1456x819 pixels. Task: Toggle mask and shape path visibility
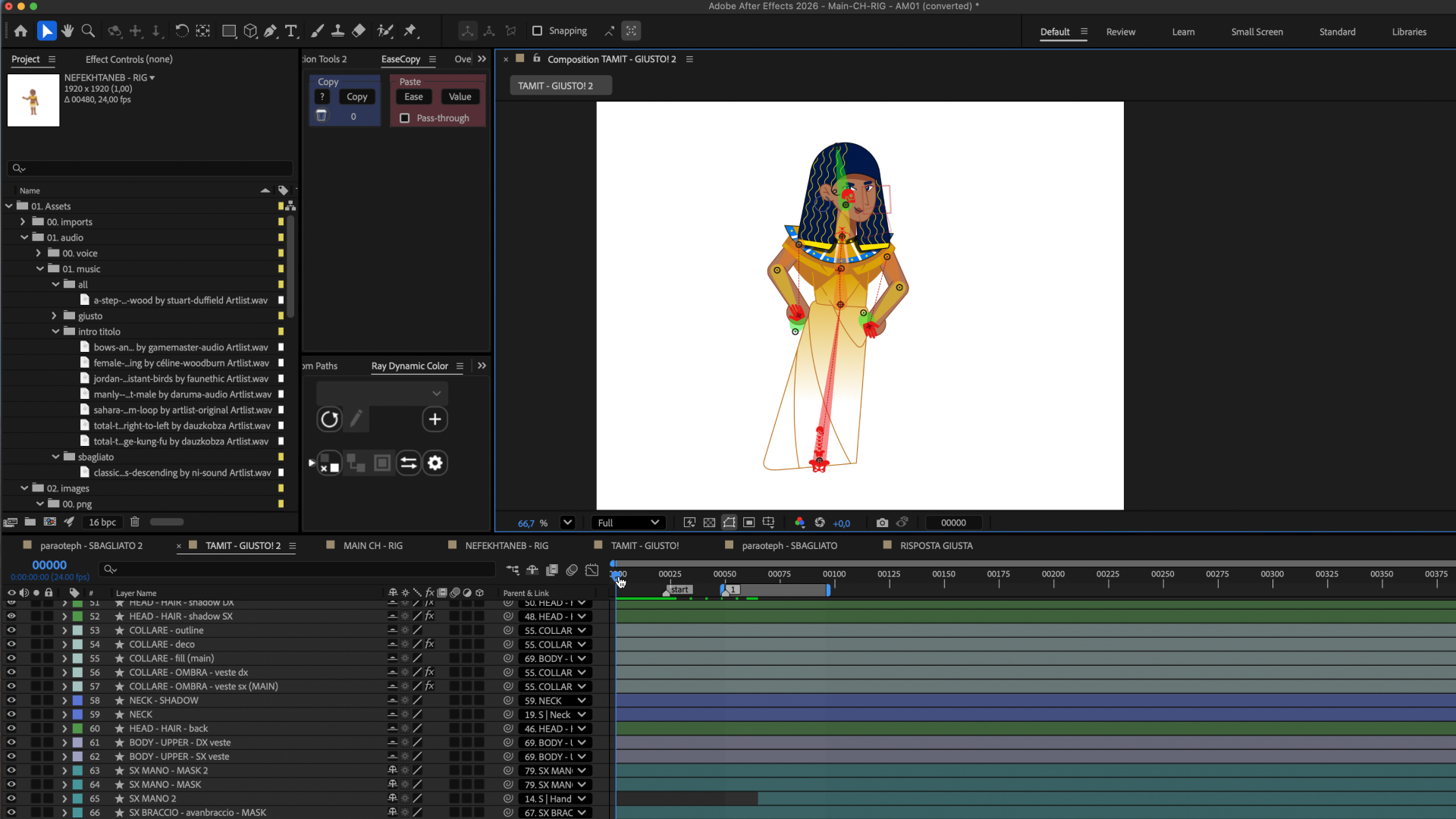(729, 522)
